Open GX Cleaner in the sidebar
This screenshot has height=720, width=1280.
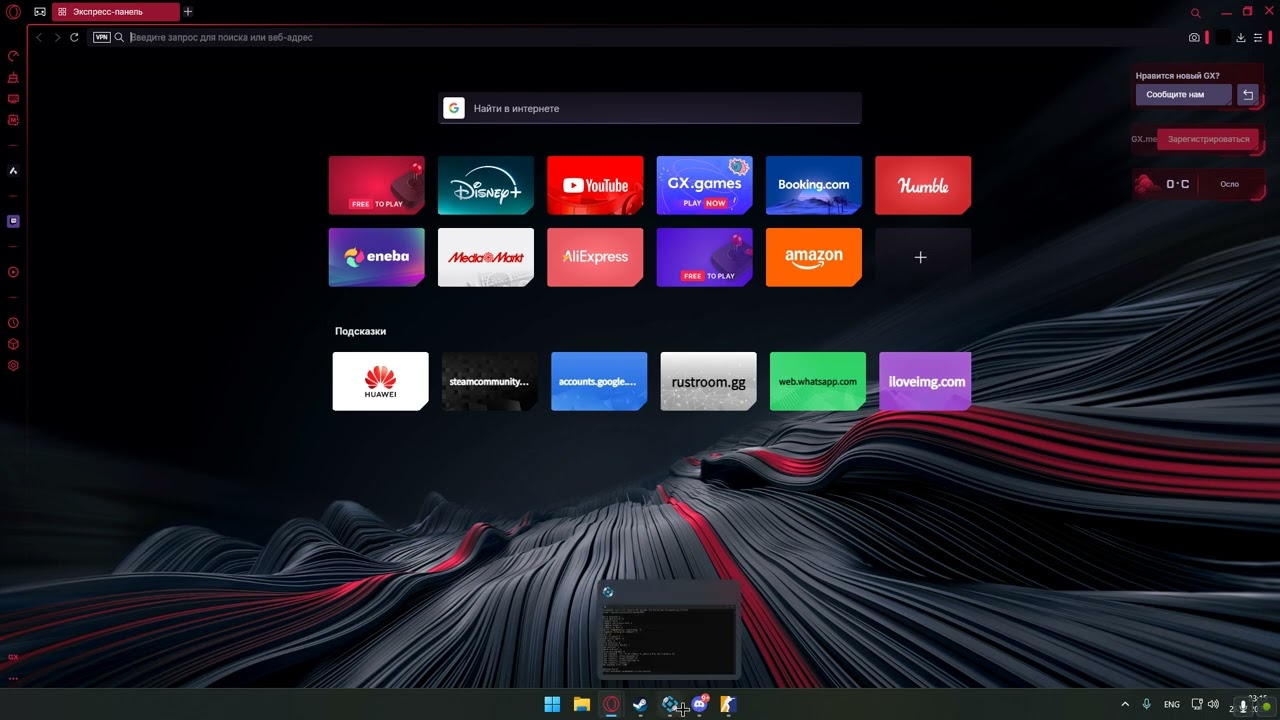[x=13, y=77]
